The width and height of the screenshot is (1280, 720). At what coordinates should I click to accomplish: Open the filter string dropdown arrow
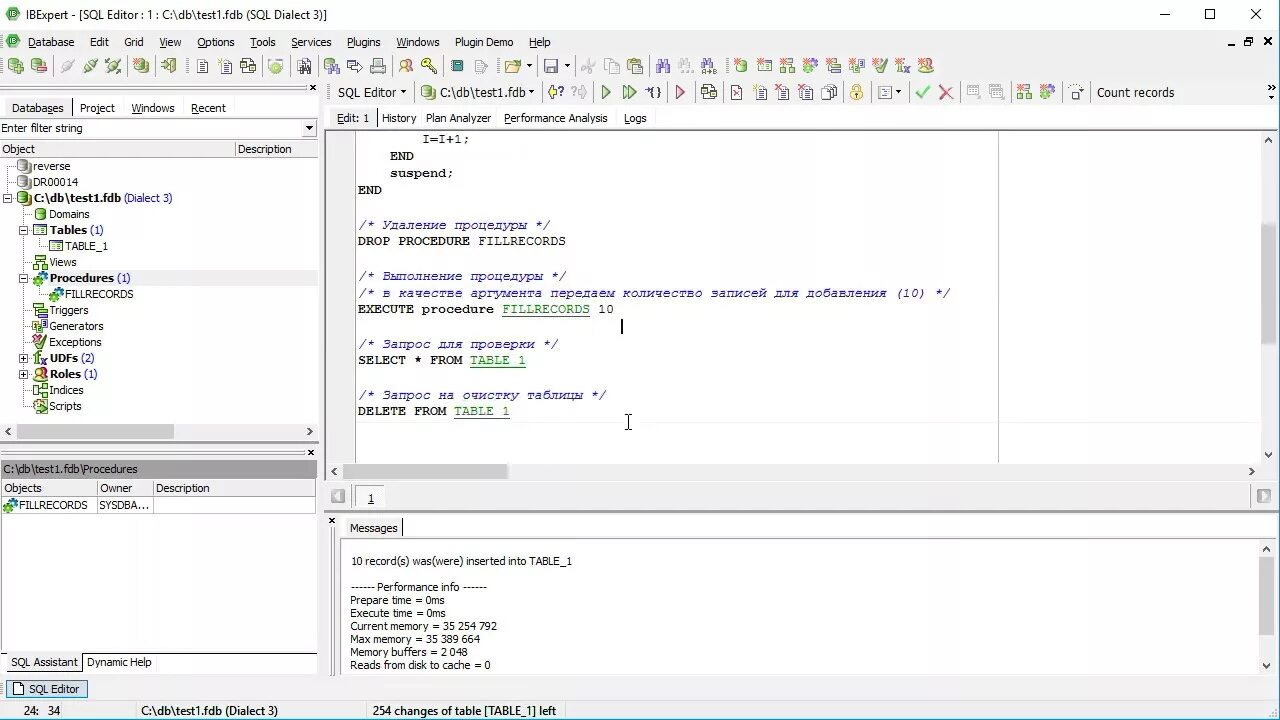click(309, 128)
